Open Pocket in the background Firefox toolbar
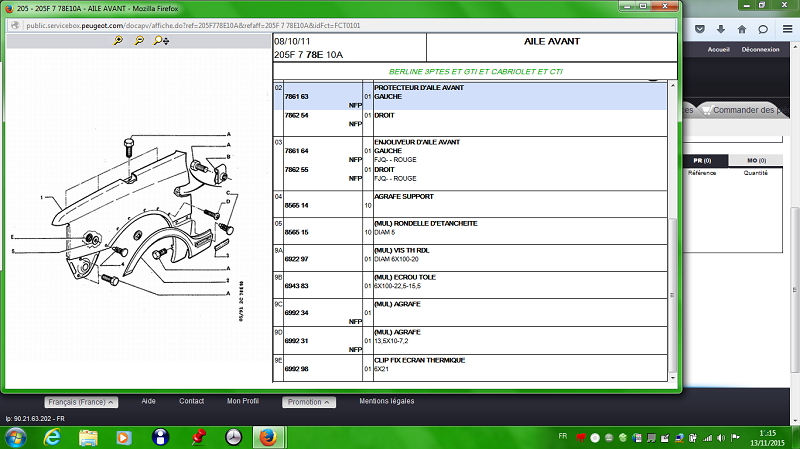 click(x=700, y=29)
